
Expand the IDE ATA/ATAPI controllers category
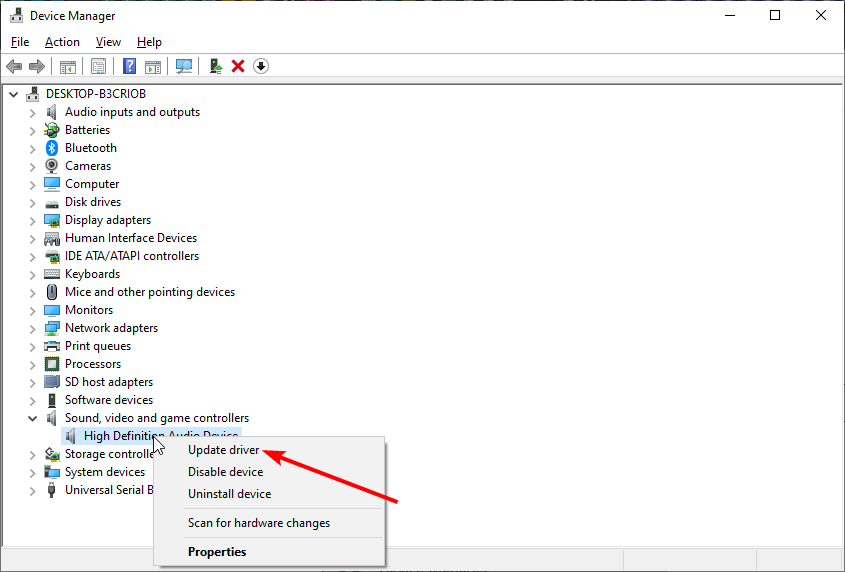click(32, 257)
